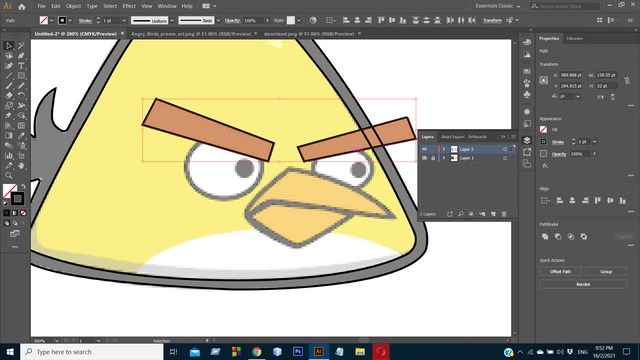
Task: Open the Uniform variable width profile dropdown
Action: 172,20
